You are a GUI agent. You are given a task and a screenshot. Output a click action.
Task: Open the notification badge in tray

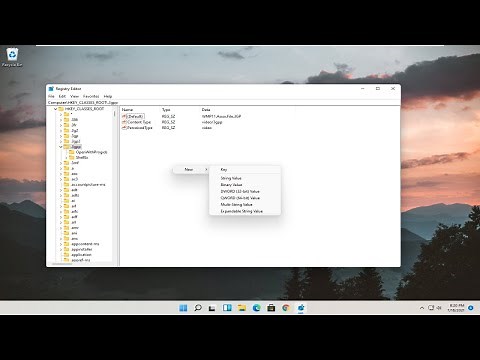[x=471, y=308]
